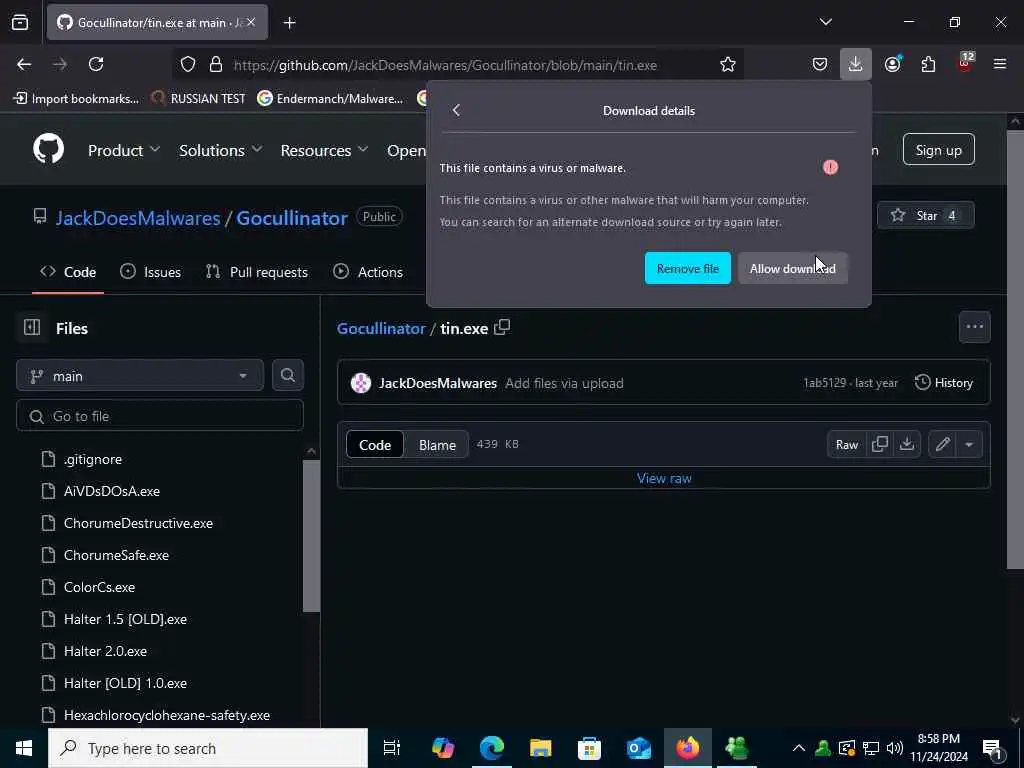The width and height of the screenshot is (1024, 768).
Task: Open the Pocket save icon
Action: [x=820, y=64]
